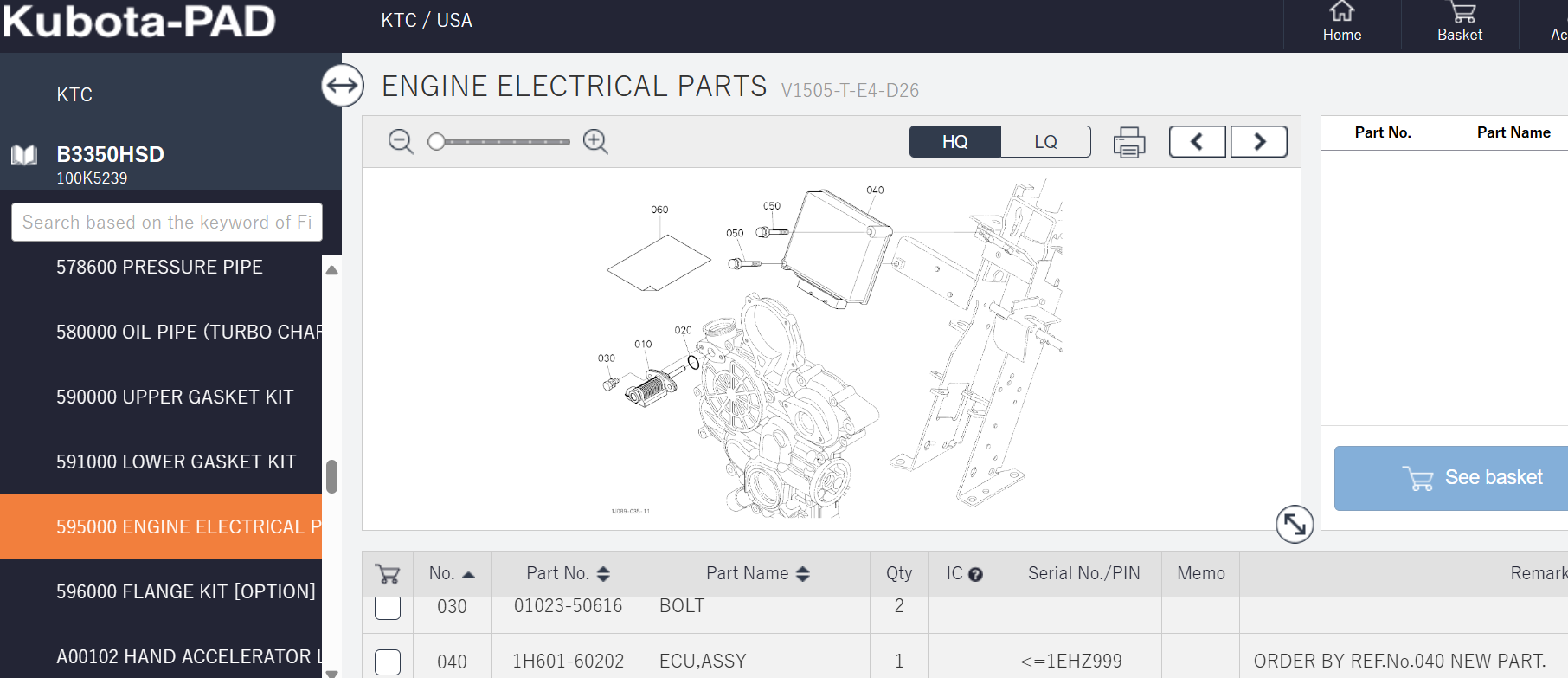Go to Home from top bar
Viewport: 1568px width, 678px height.
pyautogui.click(x=1341, y=23)
